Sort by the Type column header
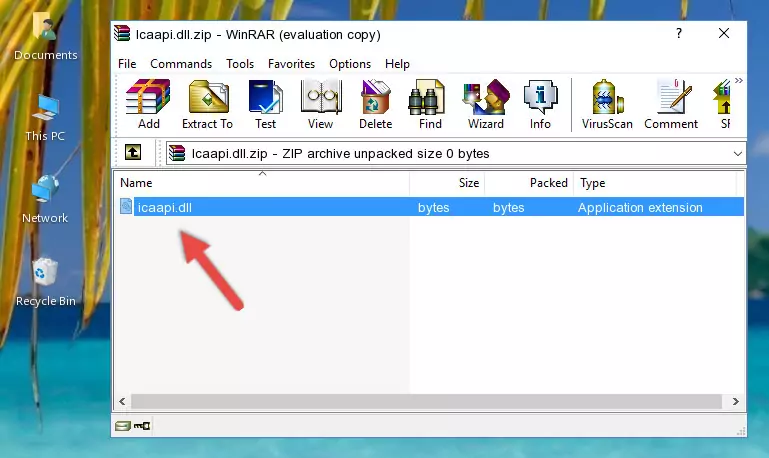This screenshot has width=769, height=458. [x=655, y=183]
